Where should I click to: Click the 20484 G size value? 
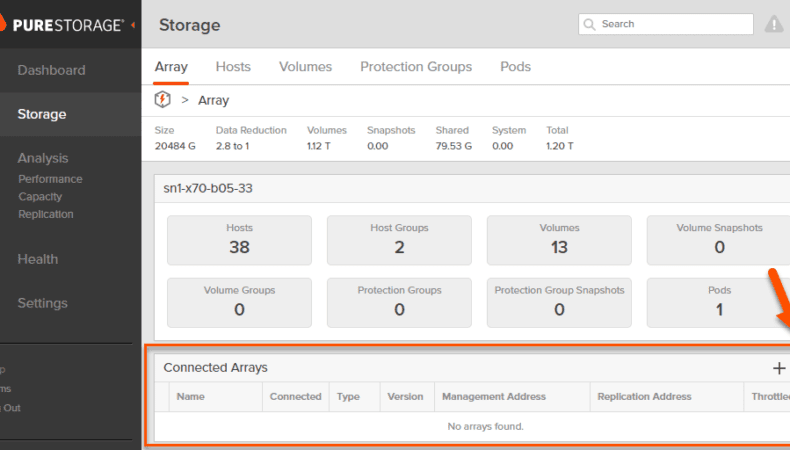pos(175,146)
